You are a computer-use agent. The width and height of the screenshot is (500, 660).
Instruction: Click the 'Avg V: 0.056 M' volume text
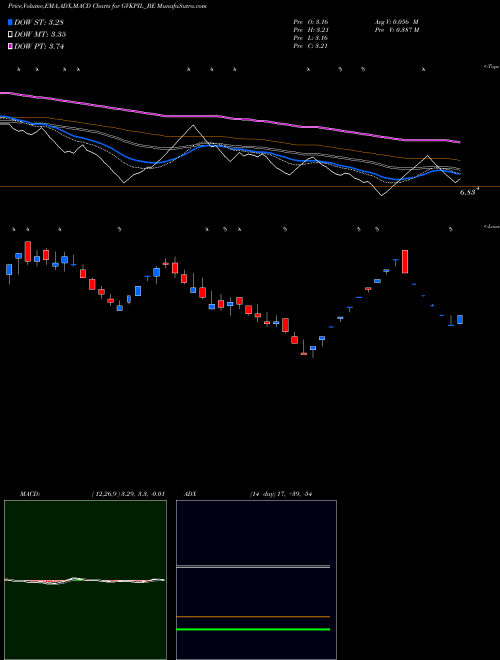click(396, 22)
